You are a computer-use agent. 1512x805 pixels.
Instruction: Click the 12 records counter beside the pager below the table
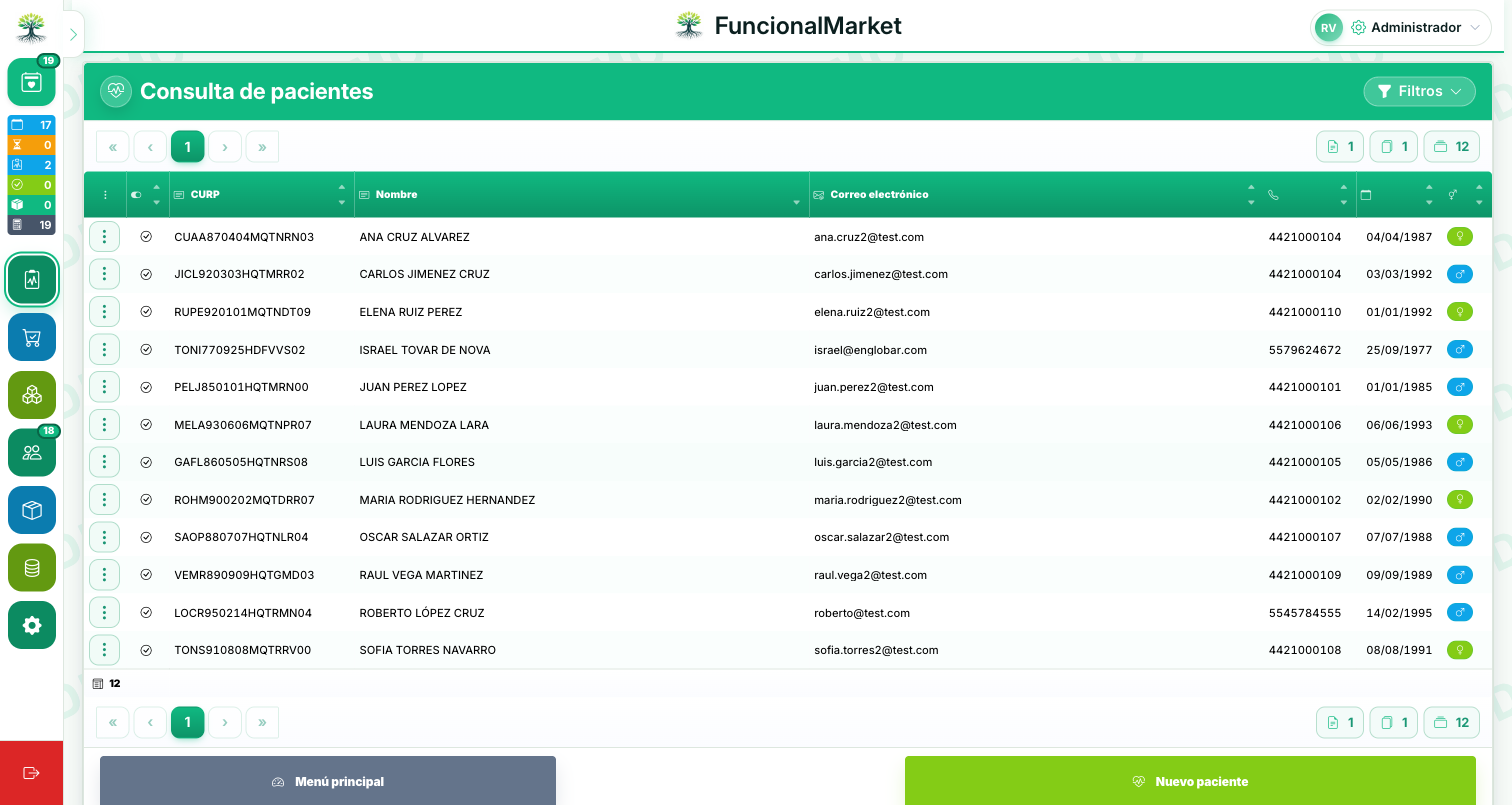coord(1451,722)
